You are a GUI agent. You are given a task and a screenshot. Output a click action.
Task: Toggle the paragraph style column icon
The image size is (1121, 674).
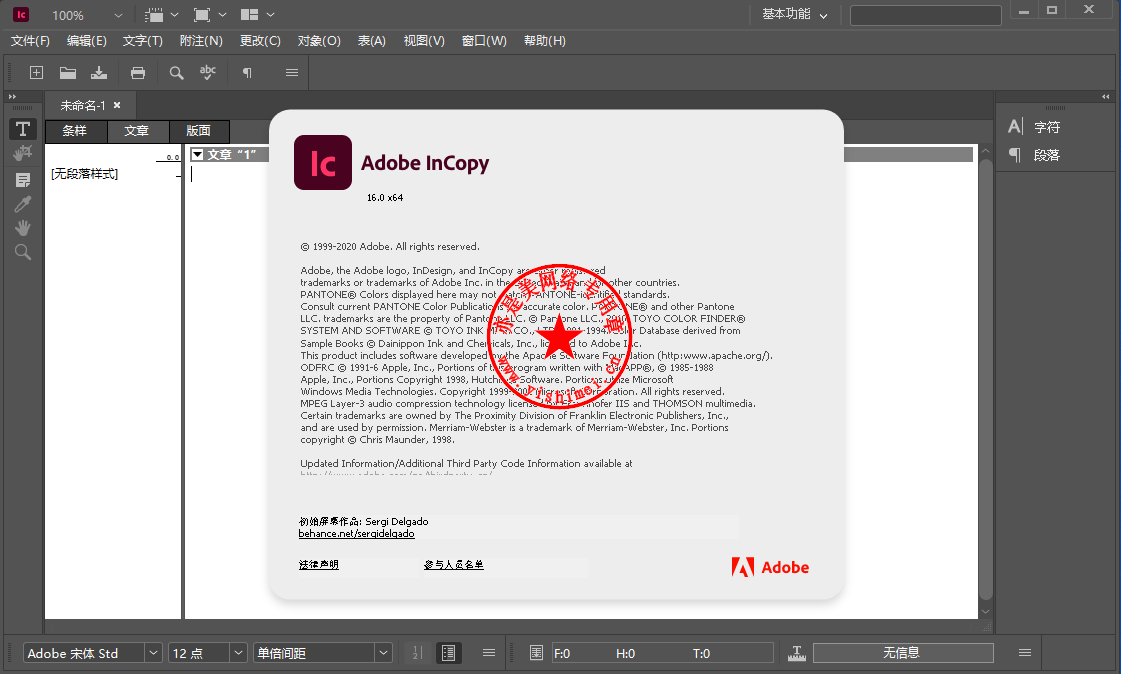pyautogui.click(x=448, y=653)
